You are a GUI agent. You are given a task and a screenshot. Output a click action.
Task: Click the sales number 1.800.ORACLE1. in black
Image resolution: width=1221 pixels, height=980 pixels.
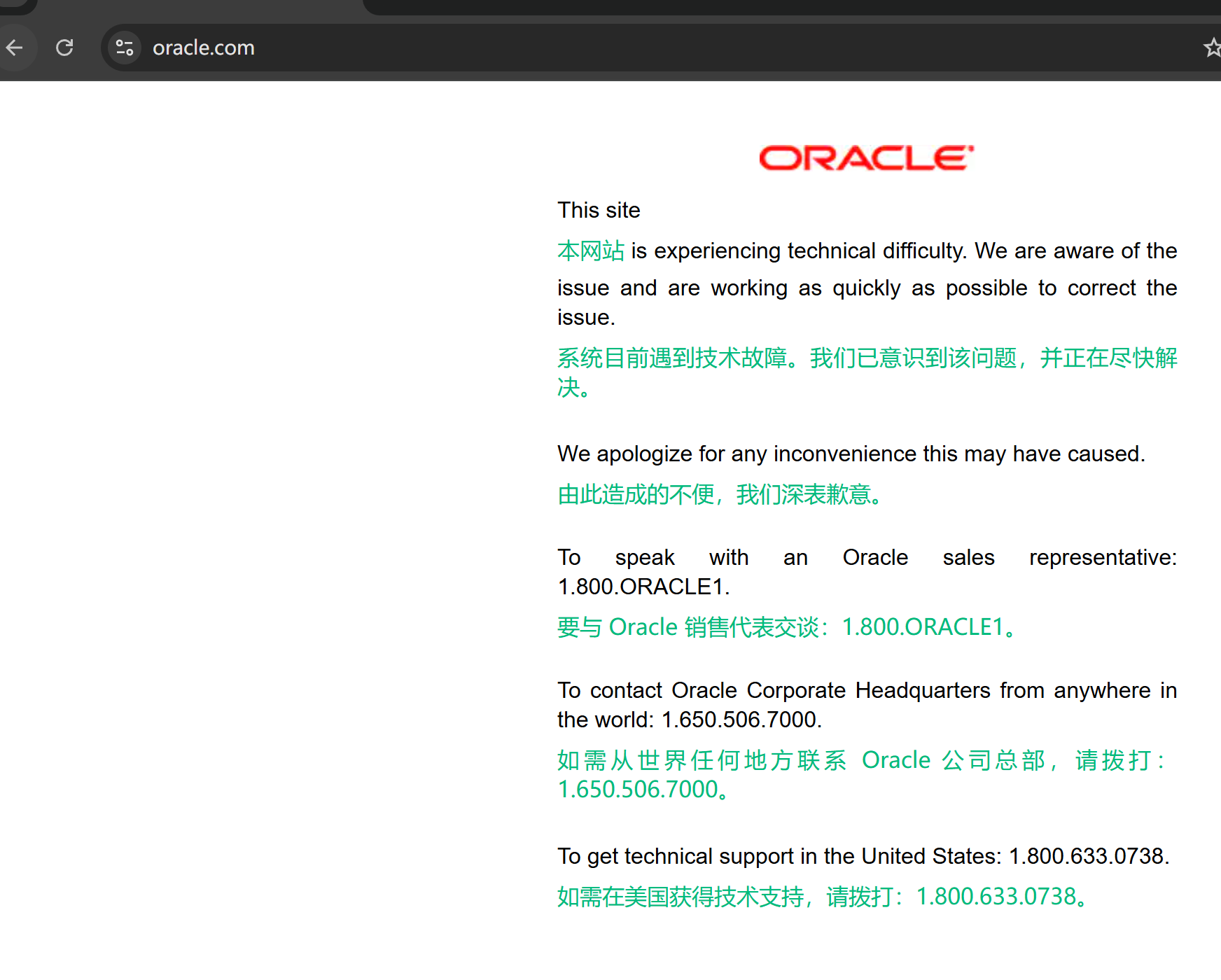pos(643,587)
